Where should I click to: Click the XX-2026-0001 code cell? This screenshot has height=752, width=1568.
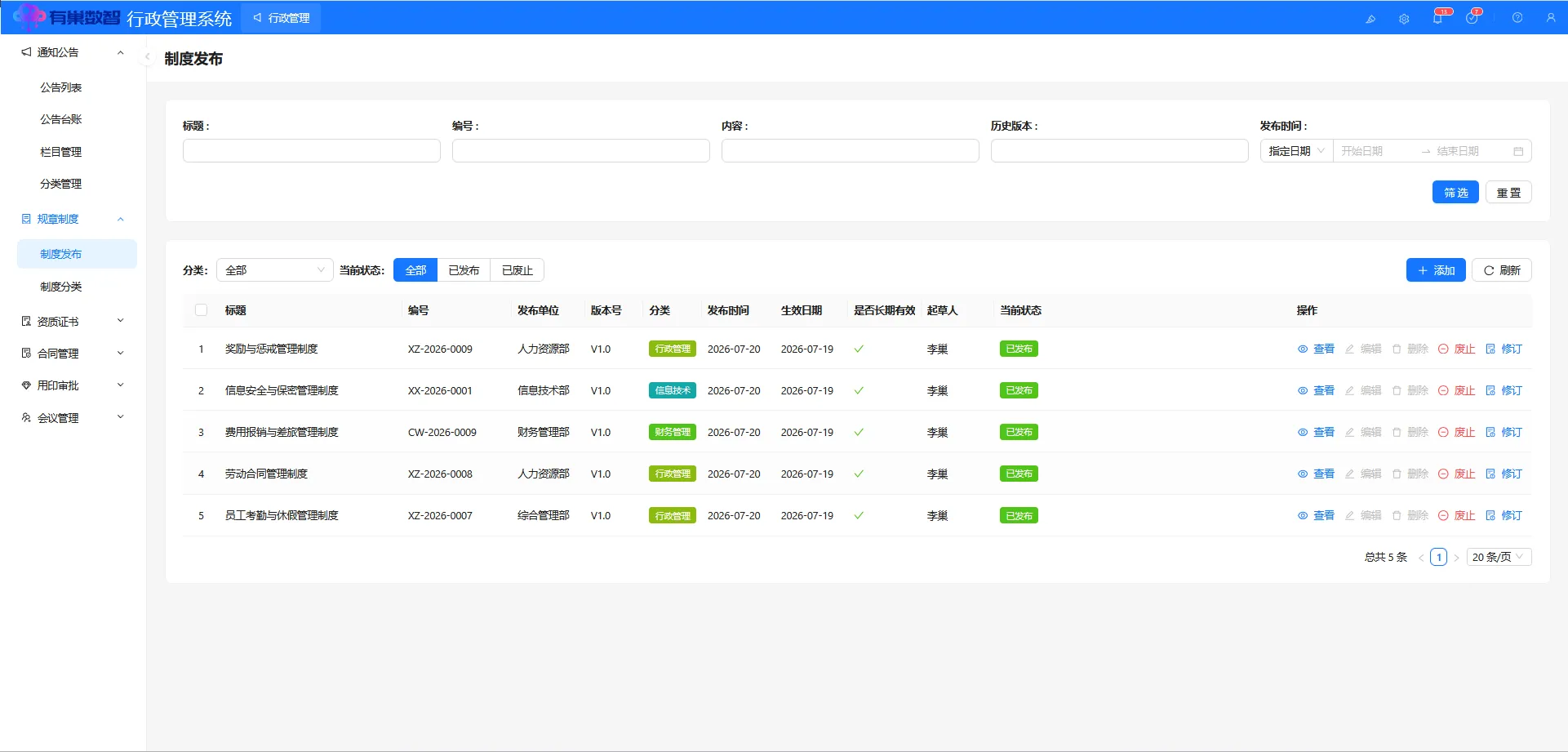click(440, 390)
